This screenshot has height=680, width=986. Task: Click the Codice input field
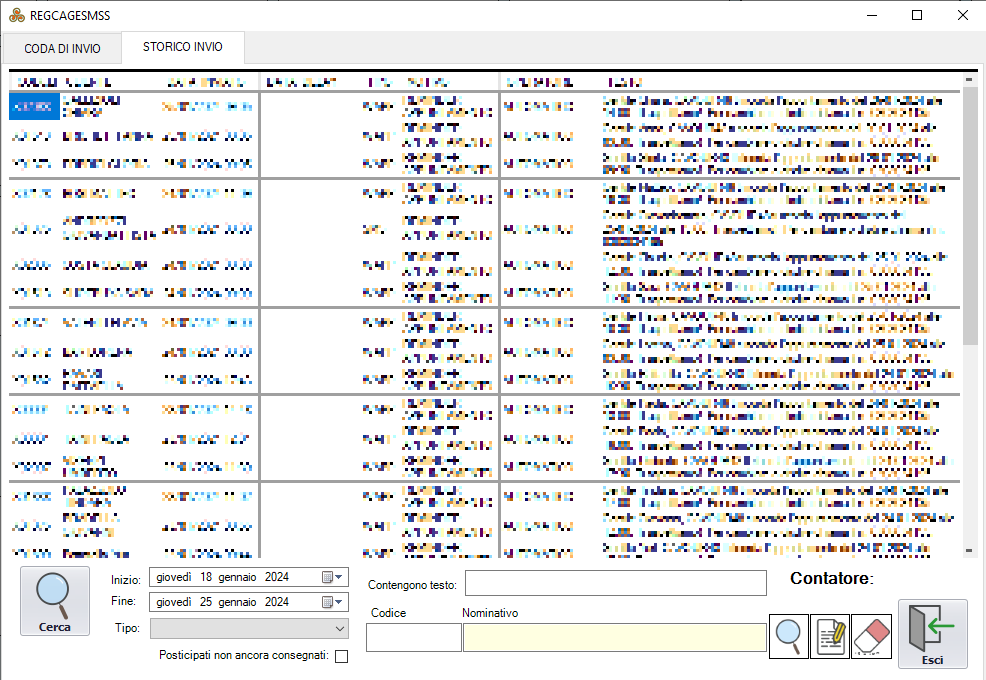click(x=413, y=637)
